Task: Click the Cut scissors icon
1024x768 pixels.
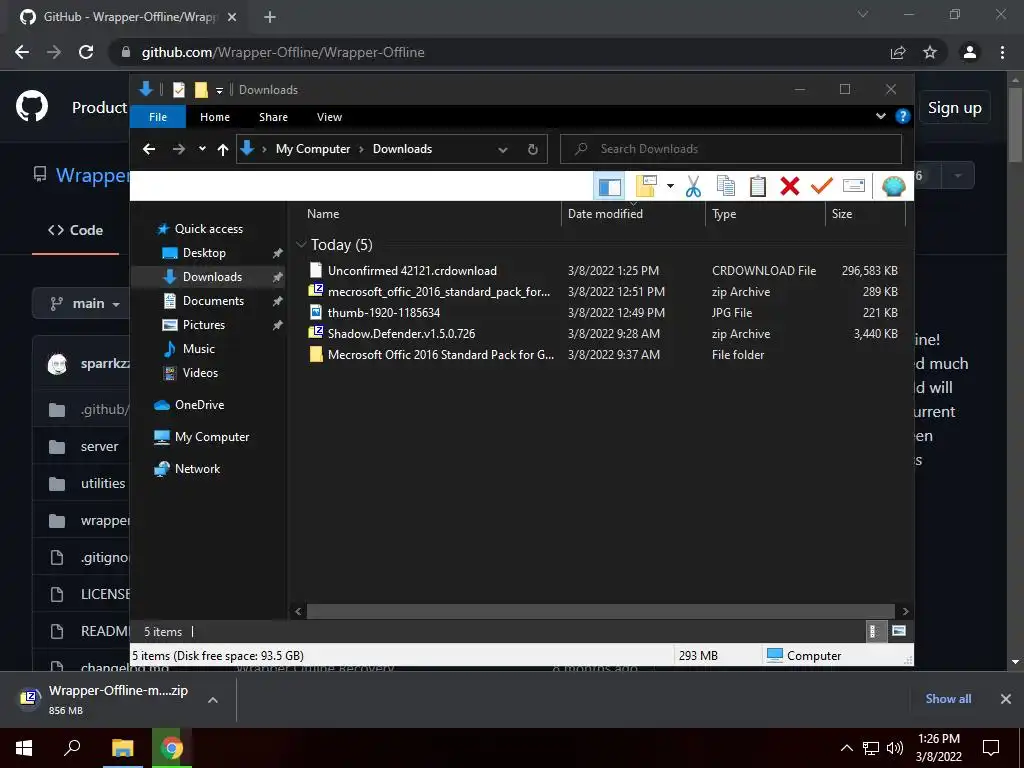Action: tap(694, 187)
